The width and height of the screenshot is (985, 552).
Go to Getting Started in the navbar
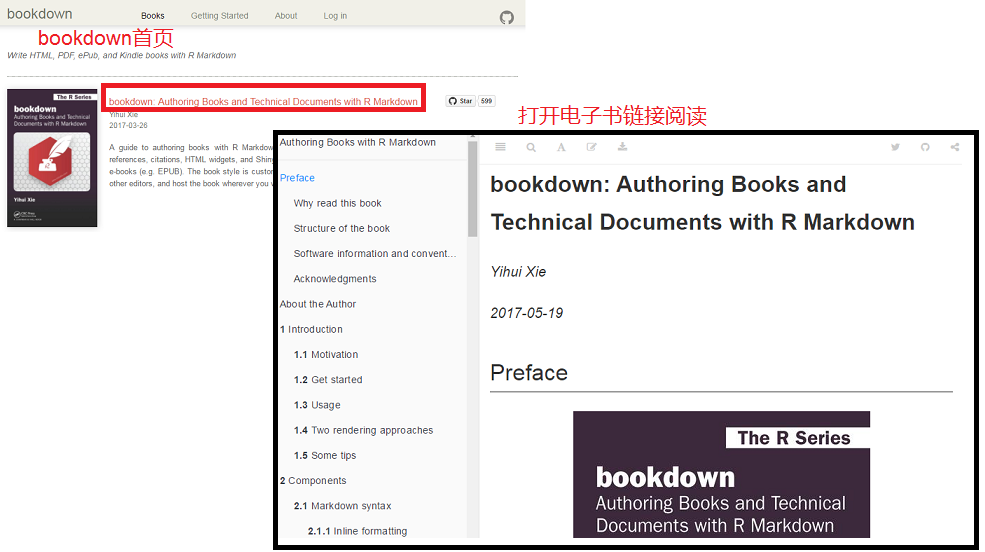pos(219,16)
